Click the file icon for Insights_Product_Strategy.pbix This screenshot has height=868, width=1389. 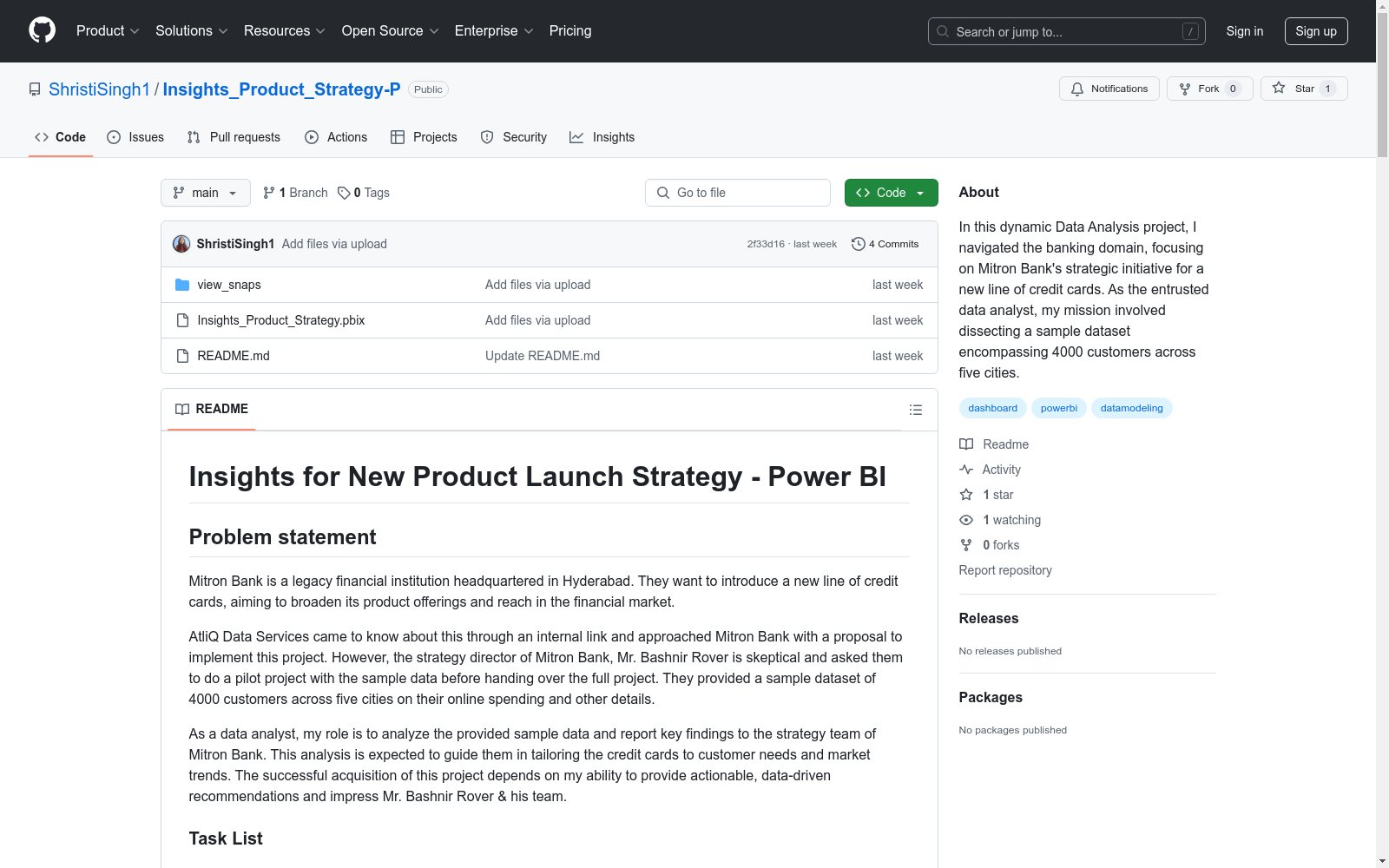click(x=182, y=320)
